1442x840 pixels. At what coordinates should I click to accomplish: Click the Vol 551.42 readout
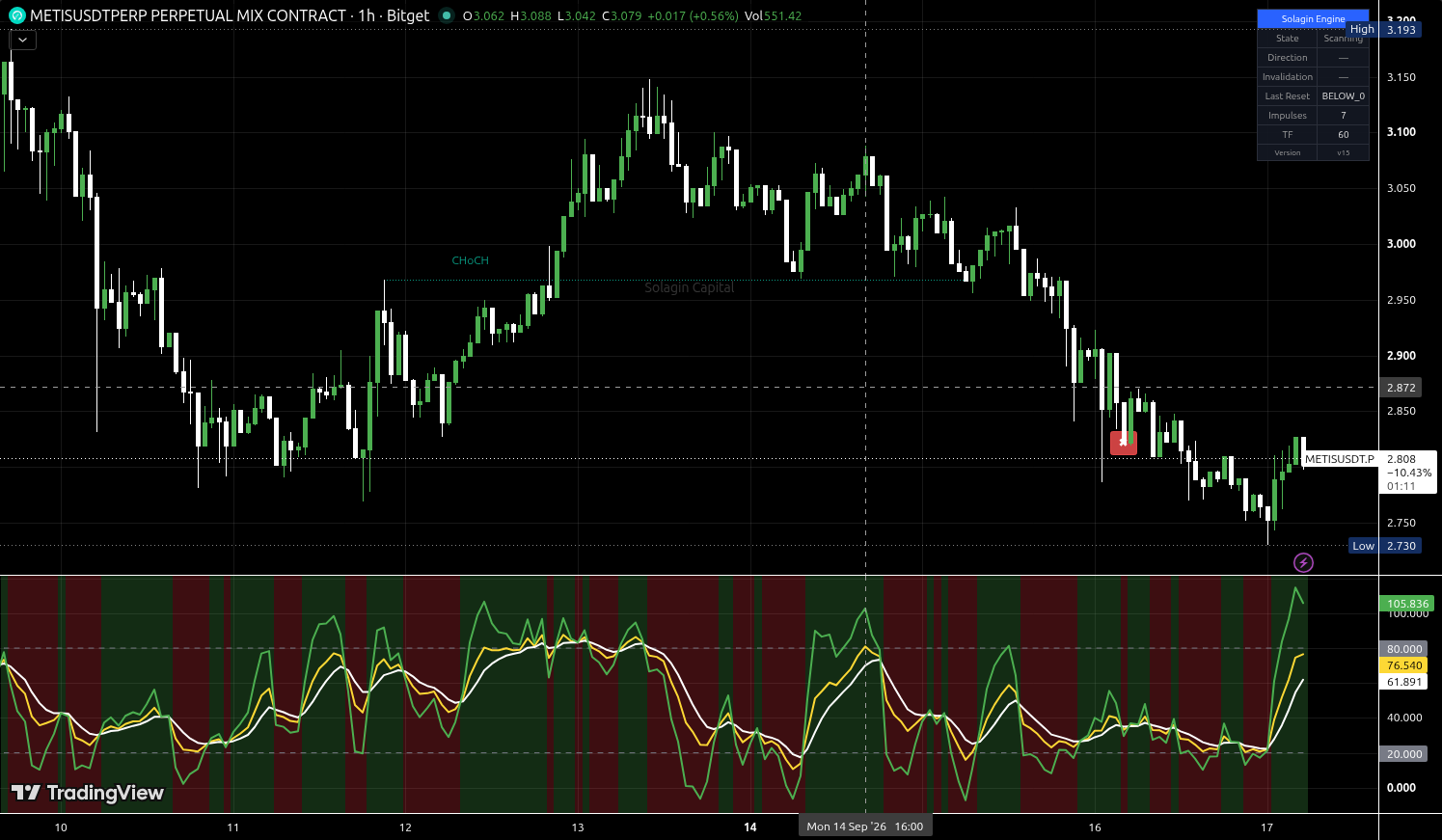pos(773,15)
